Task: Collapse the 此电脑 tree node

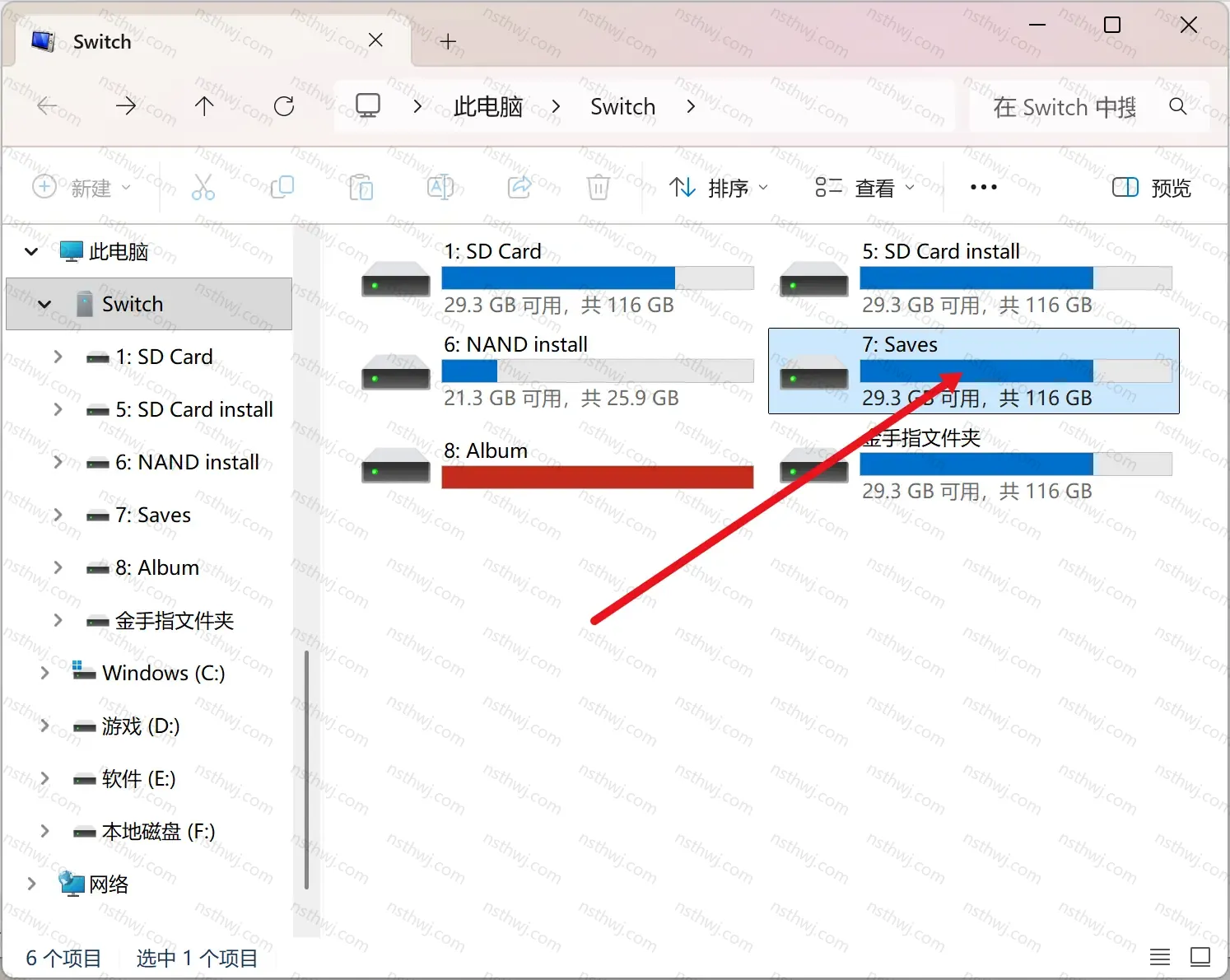Action: (31, 251)
